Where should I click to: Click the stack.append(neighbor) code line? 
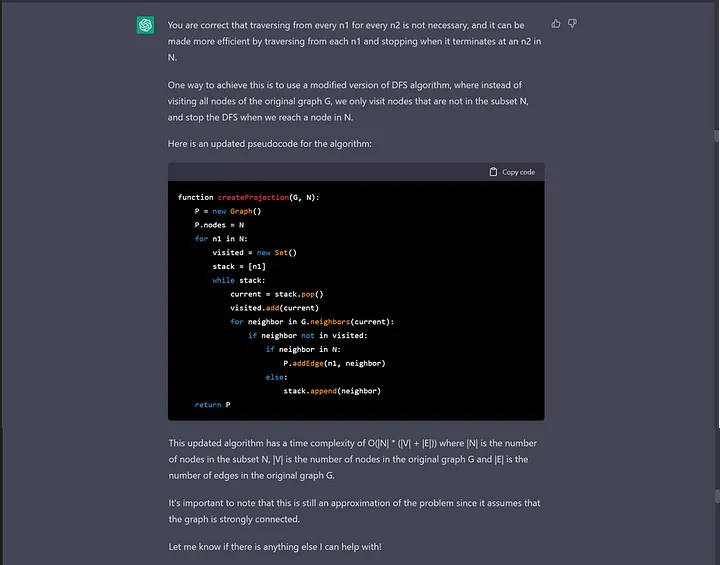click(x=332, y=391)
